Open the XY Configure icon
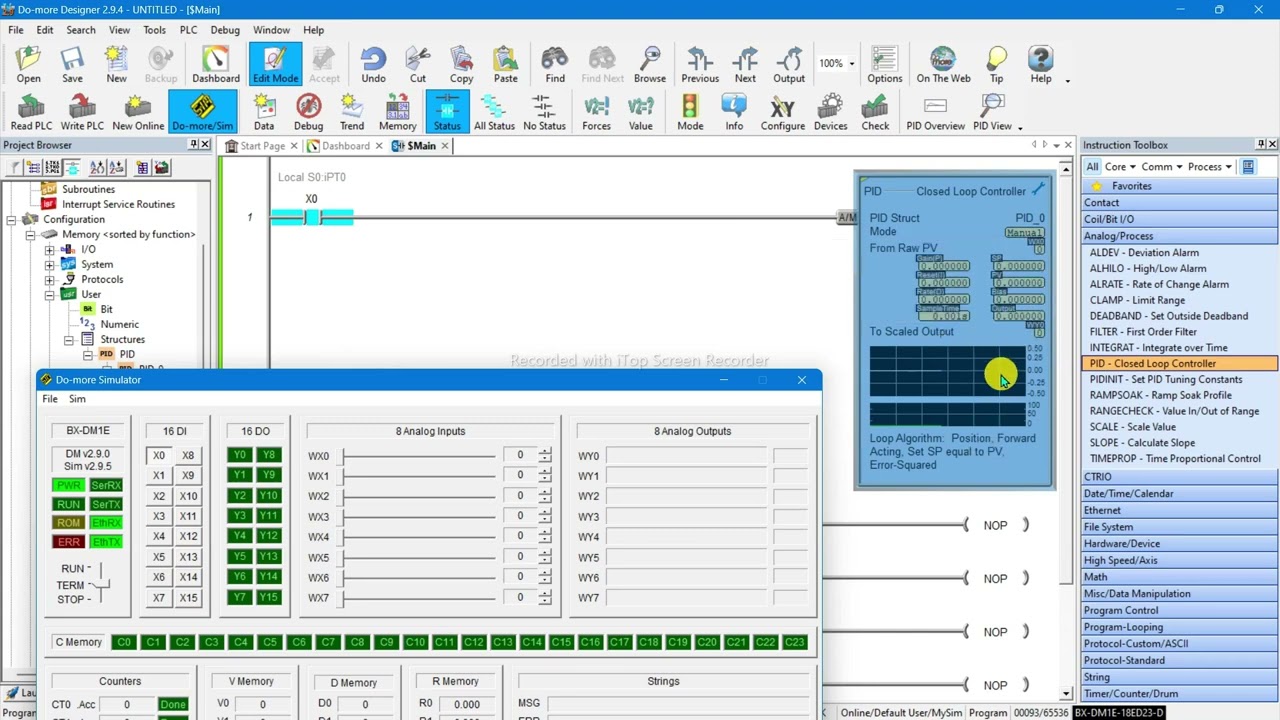The width and height of the screenshot is (1280, 720). (782, 112)
